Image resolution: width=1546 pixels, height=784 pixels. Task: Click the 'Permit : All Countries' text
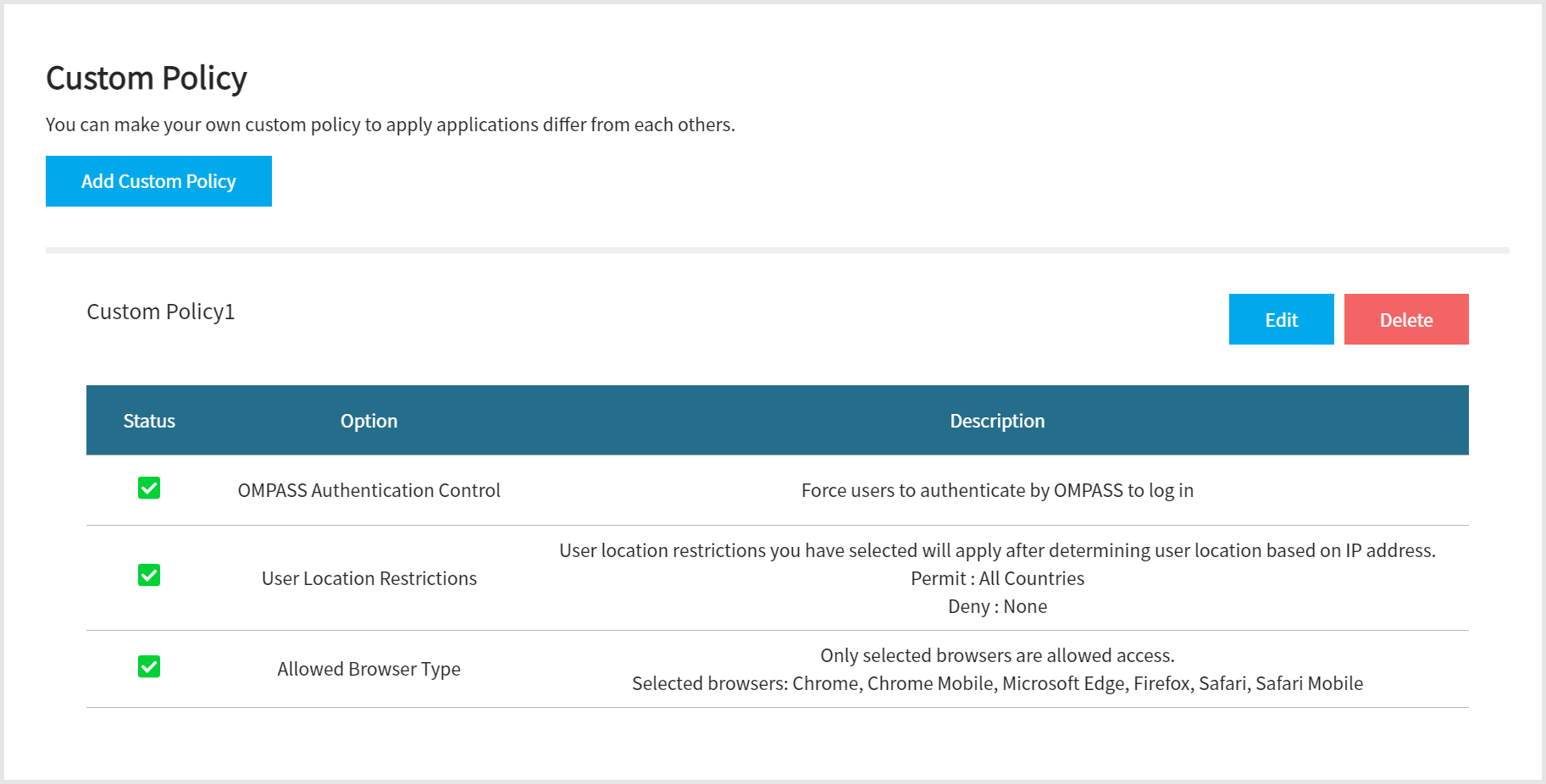click(x=997, y=578)
